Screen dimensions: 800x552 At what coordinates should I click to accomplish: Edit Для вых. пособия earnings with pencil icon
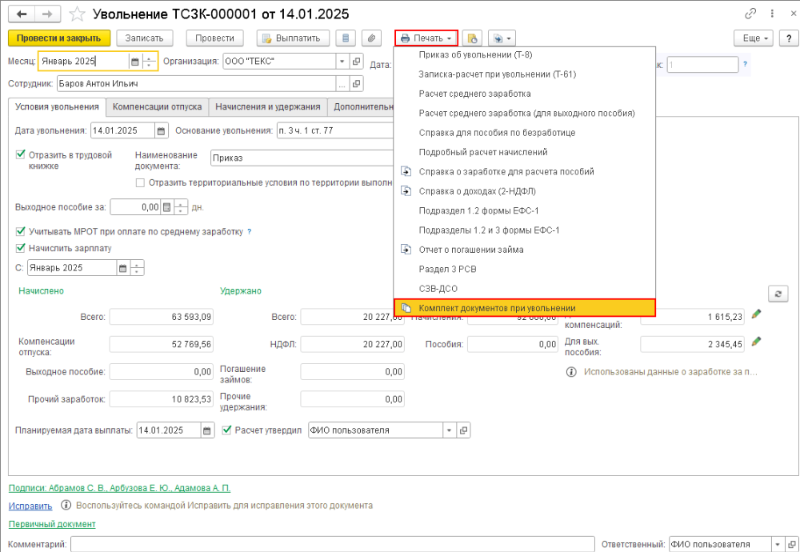[x=756, y=341]
